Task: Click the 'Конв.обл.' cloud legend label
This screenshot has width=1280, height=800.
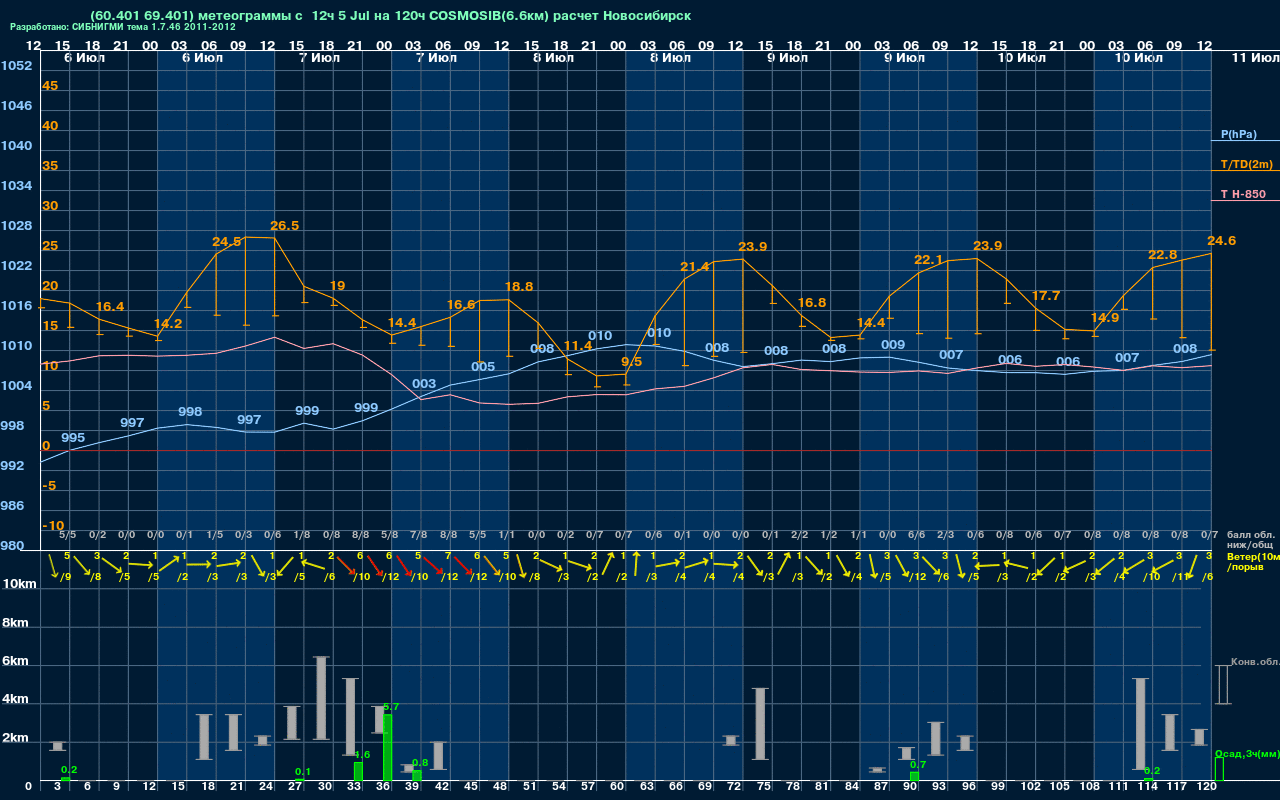Action: [x=1254, y=662]
